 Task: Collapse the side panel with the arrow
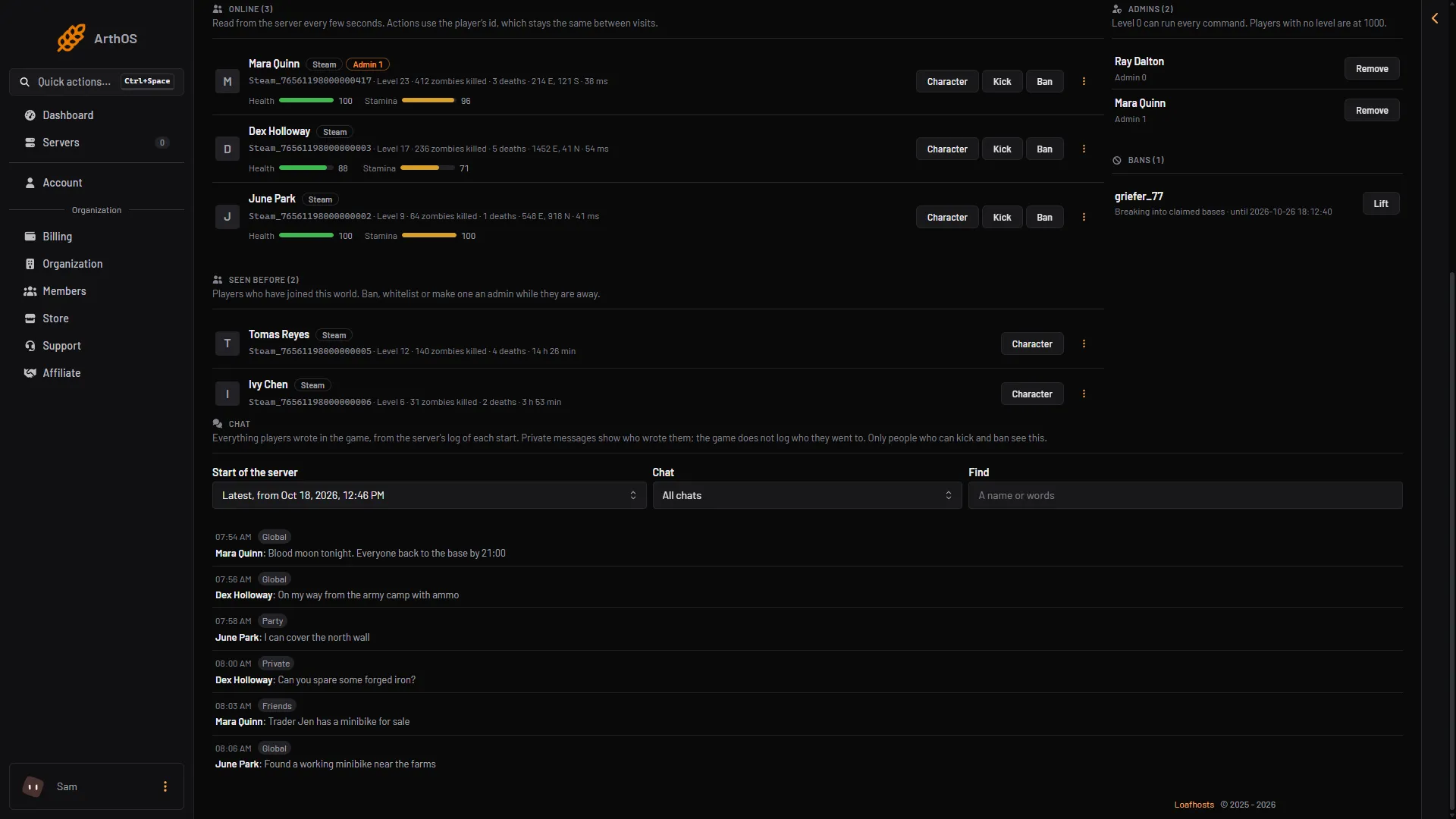(x=1435, y=18)
